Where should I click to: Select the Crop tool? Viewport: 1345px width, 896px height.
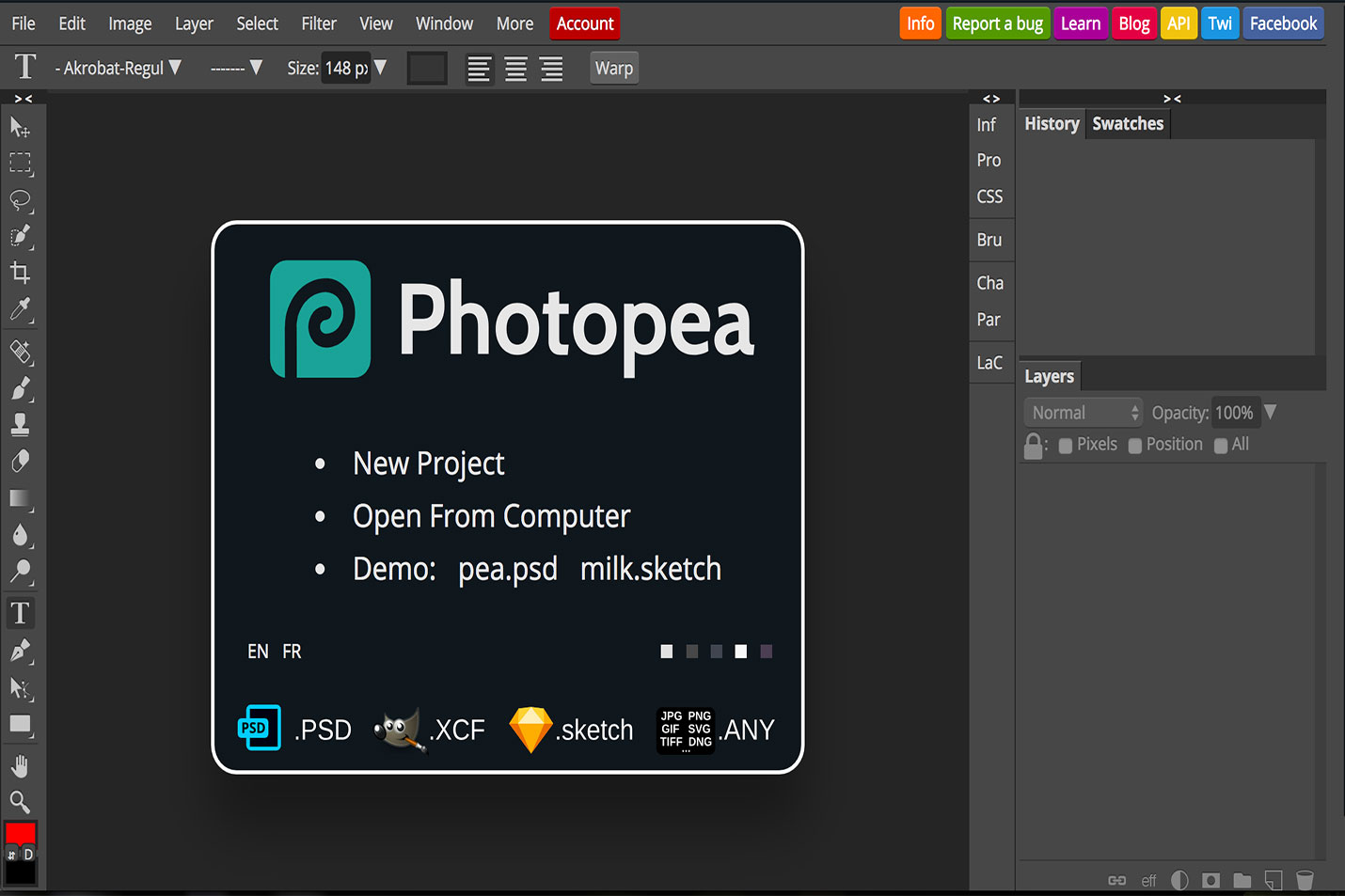tap(20, 274)
